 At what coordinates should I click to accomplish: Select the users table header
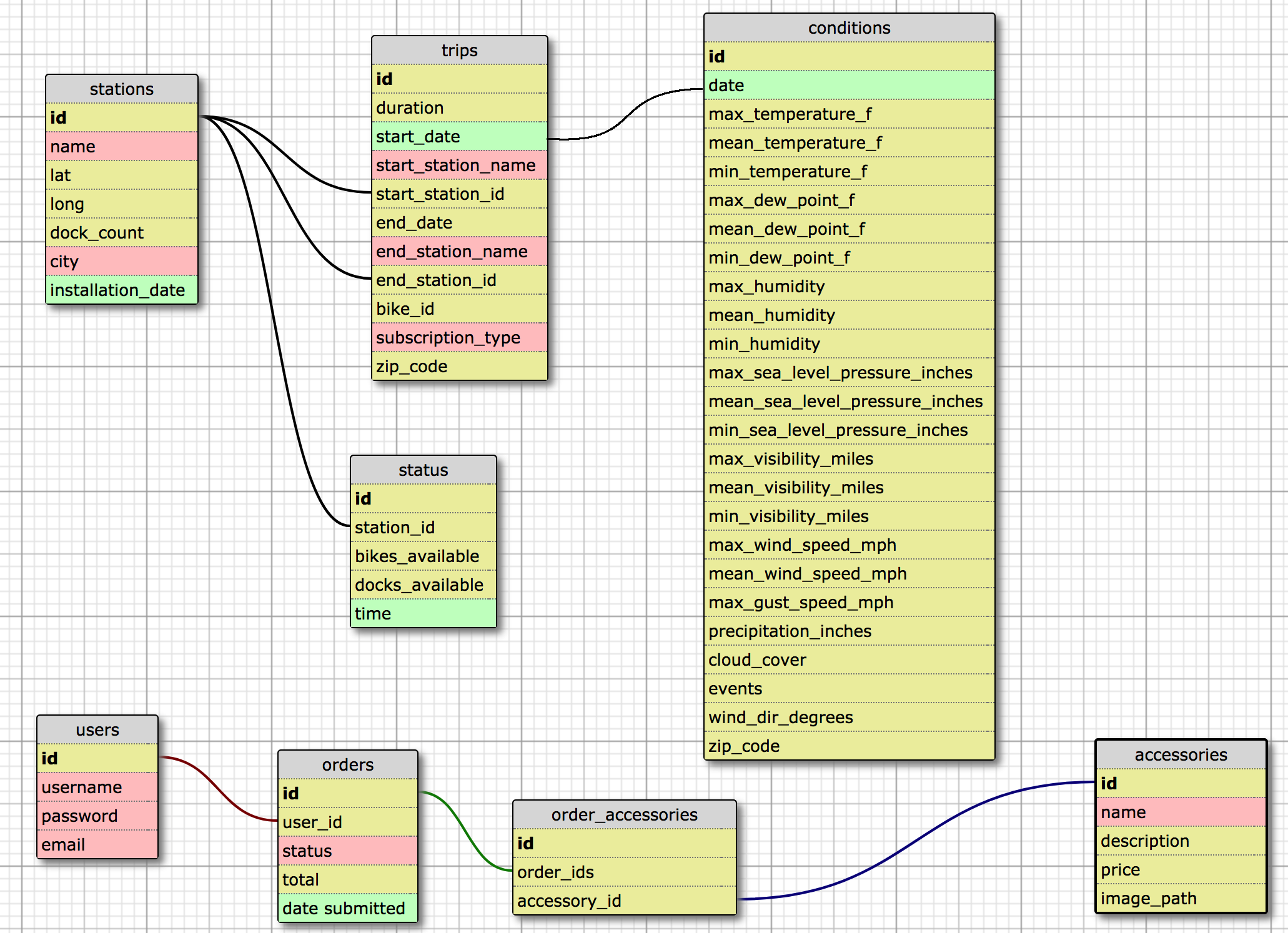pos(97,730)
